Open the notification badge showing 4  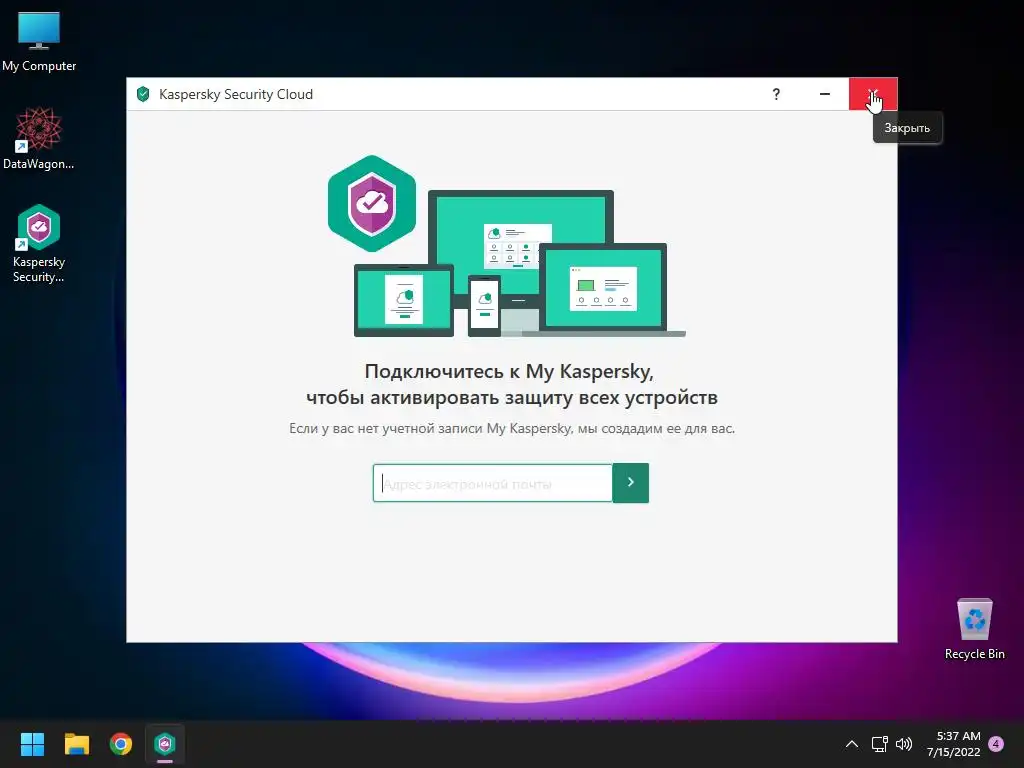pyautogui.click(x=996, y=744)
